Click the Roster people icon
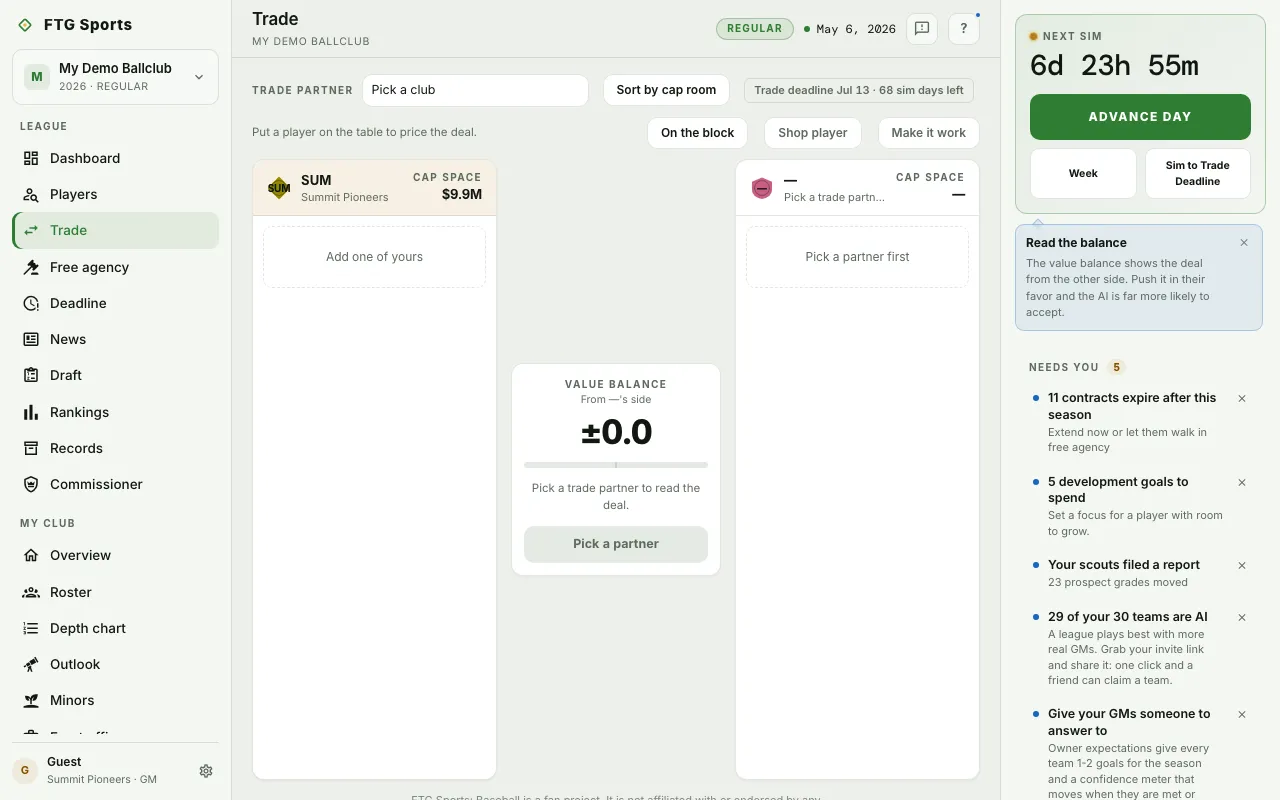 (x=31, y=592)
